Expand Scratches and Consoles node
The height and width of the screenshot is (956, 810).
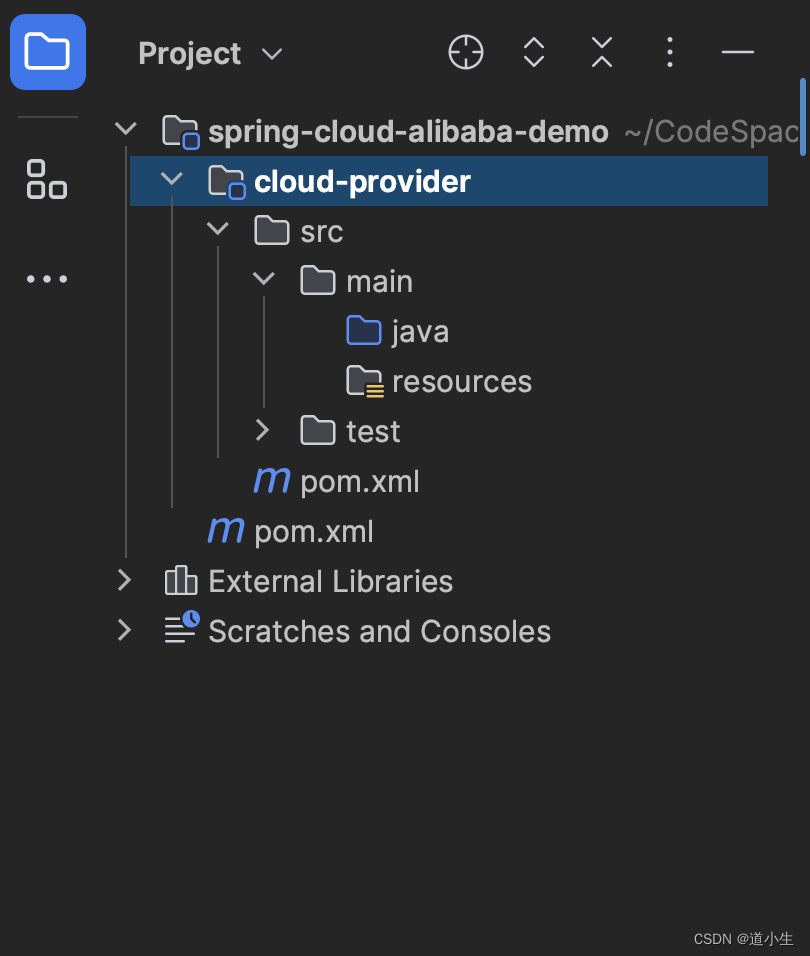(125, 630)
